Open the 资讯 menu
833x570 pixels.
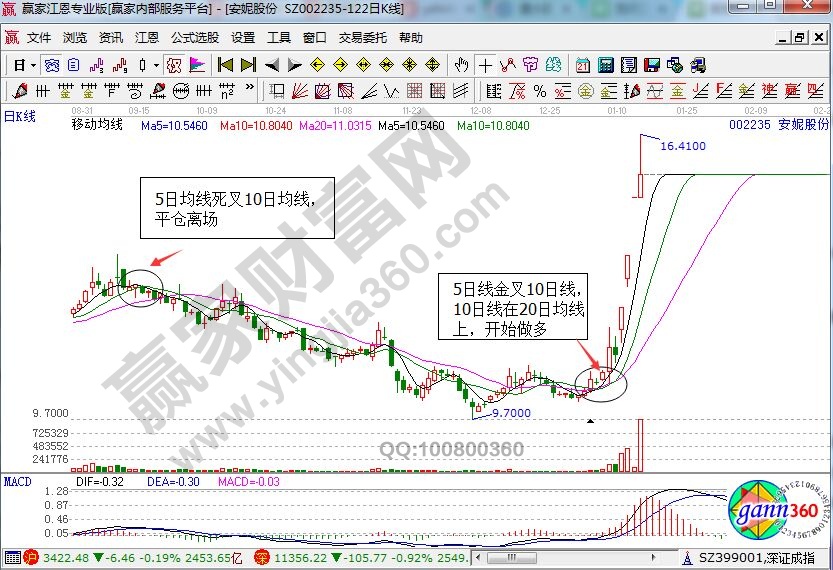click(110, 38)
